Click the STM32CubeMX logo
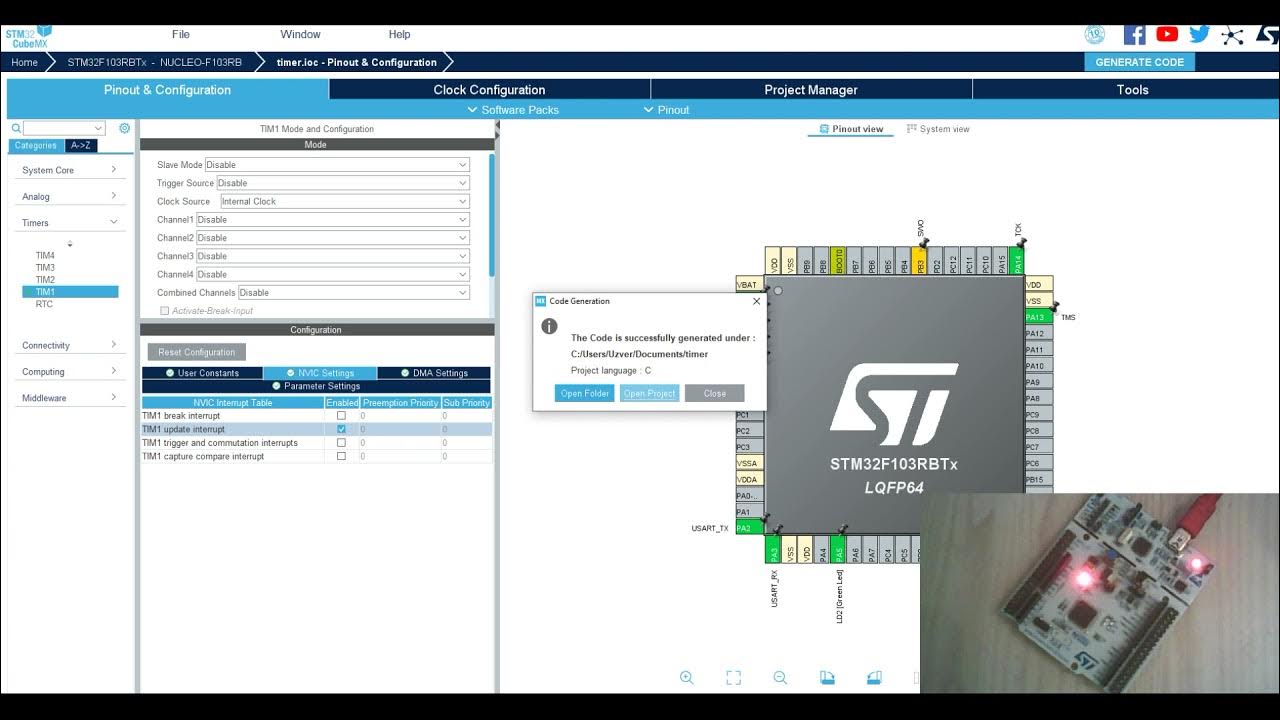 28,37
